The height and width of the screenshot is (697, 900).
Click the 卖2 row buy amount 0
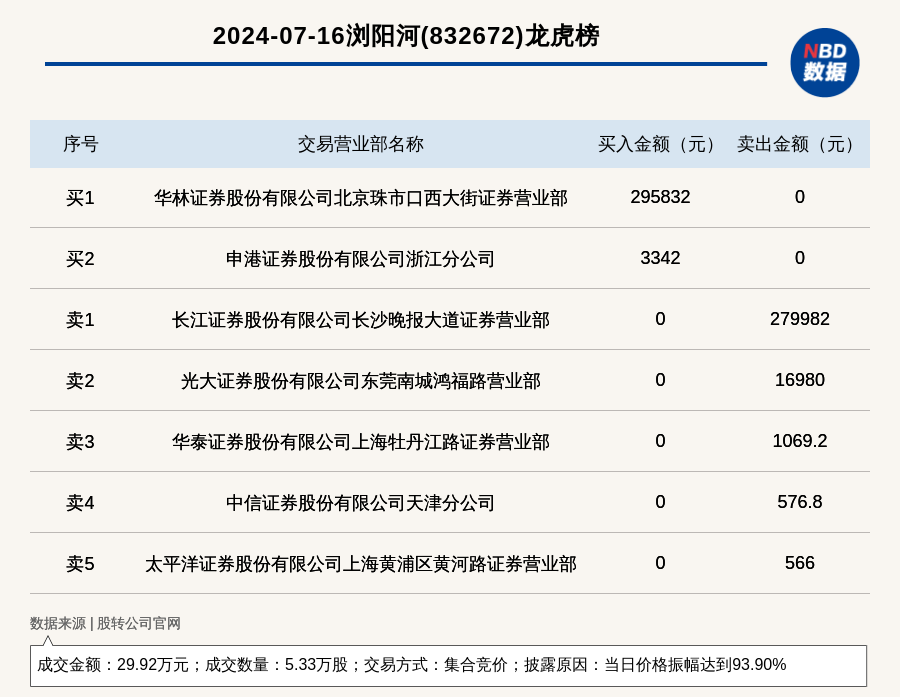coord(660,380)
